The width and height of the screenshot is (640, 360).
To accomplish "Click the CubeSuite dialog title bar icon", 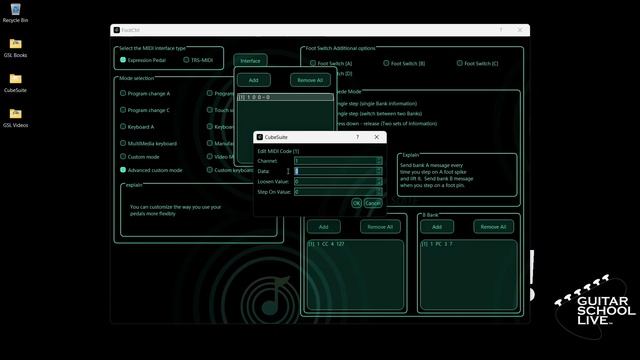I will (260, 137).
